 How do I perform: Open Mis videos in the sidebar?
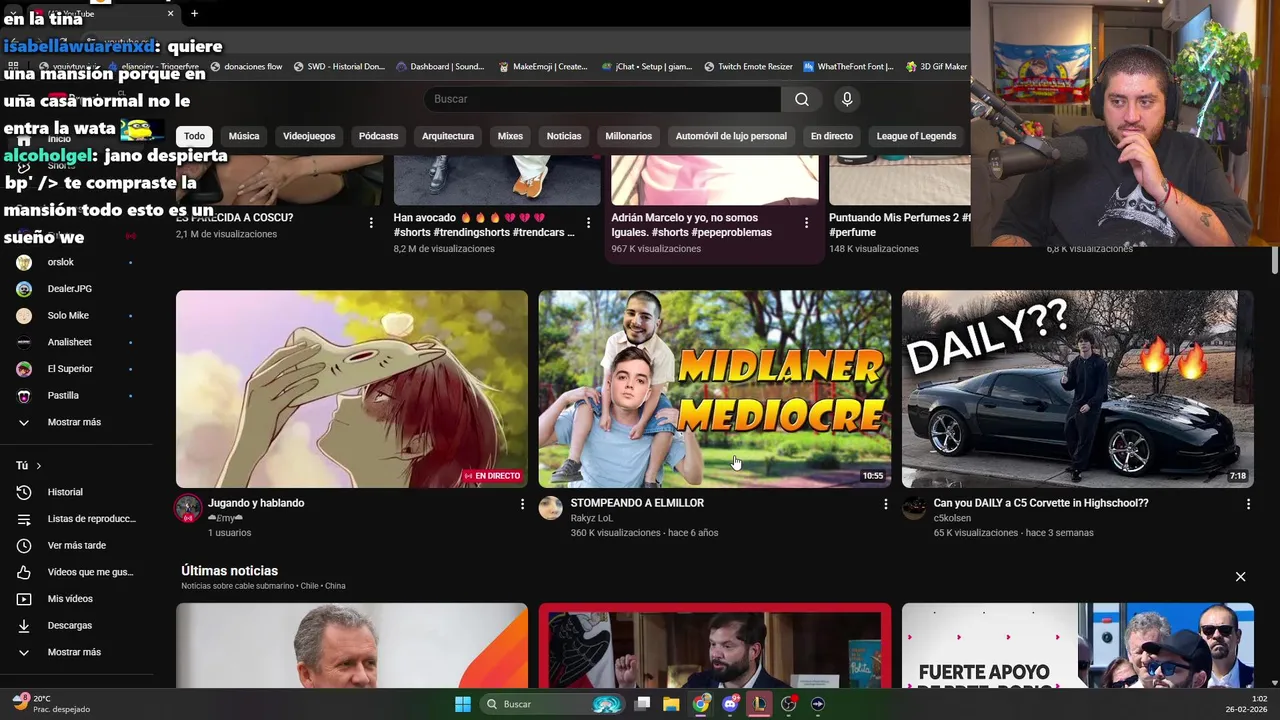(x=70, y=599)
